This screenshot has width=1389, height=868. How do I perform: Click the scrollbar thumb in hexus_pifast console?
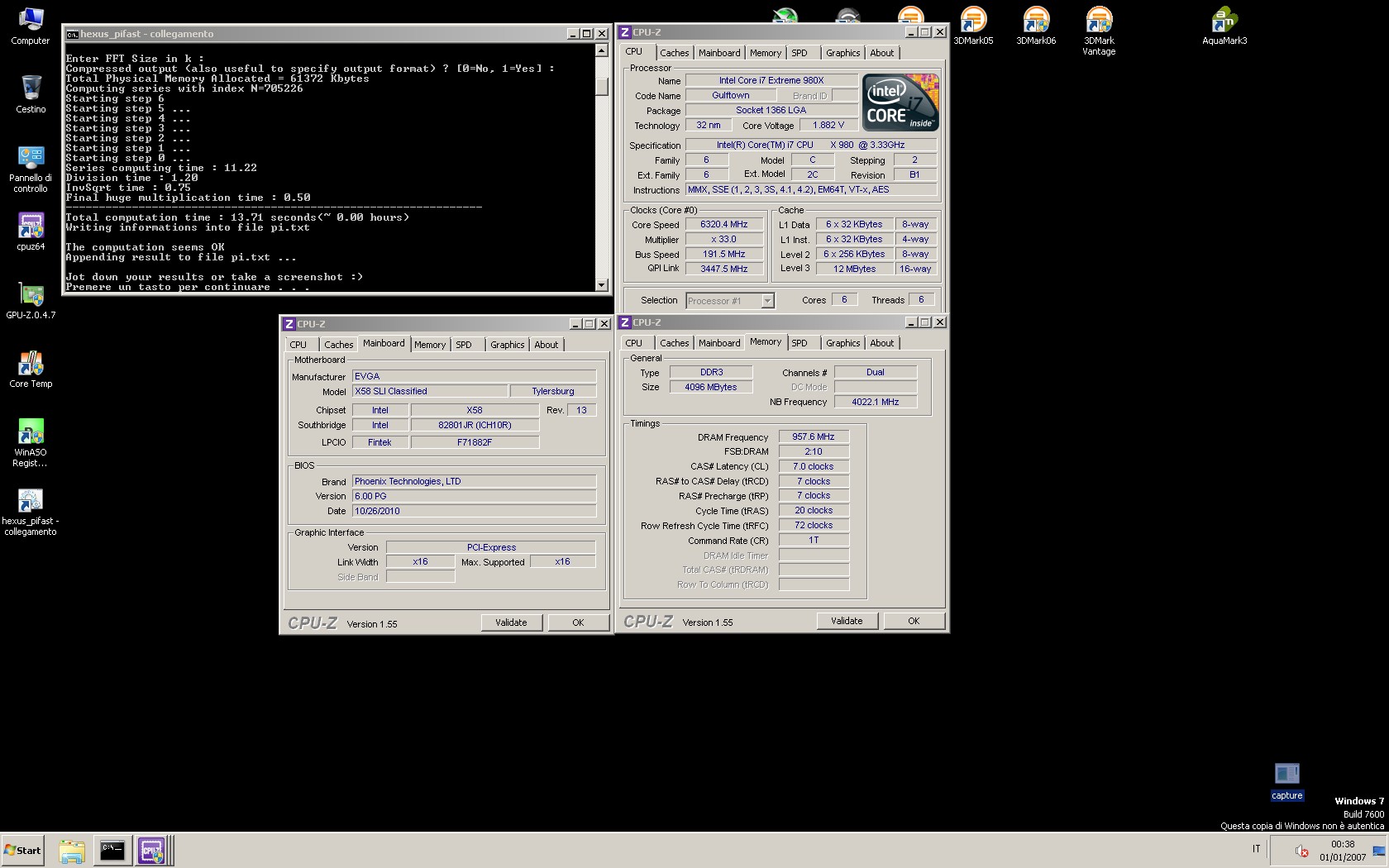click(x=602, y=86)
